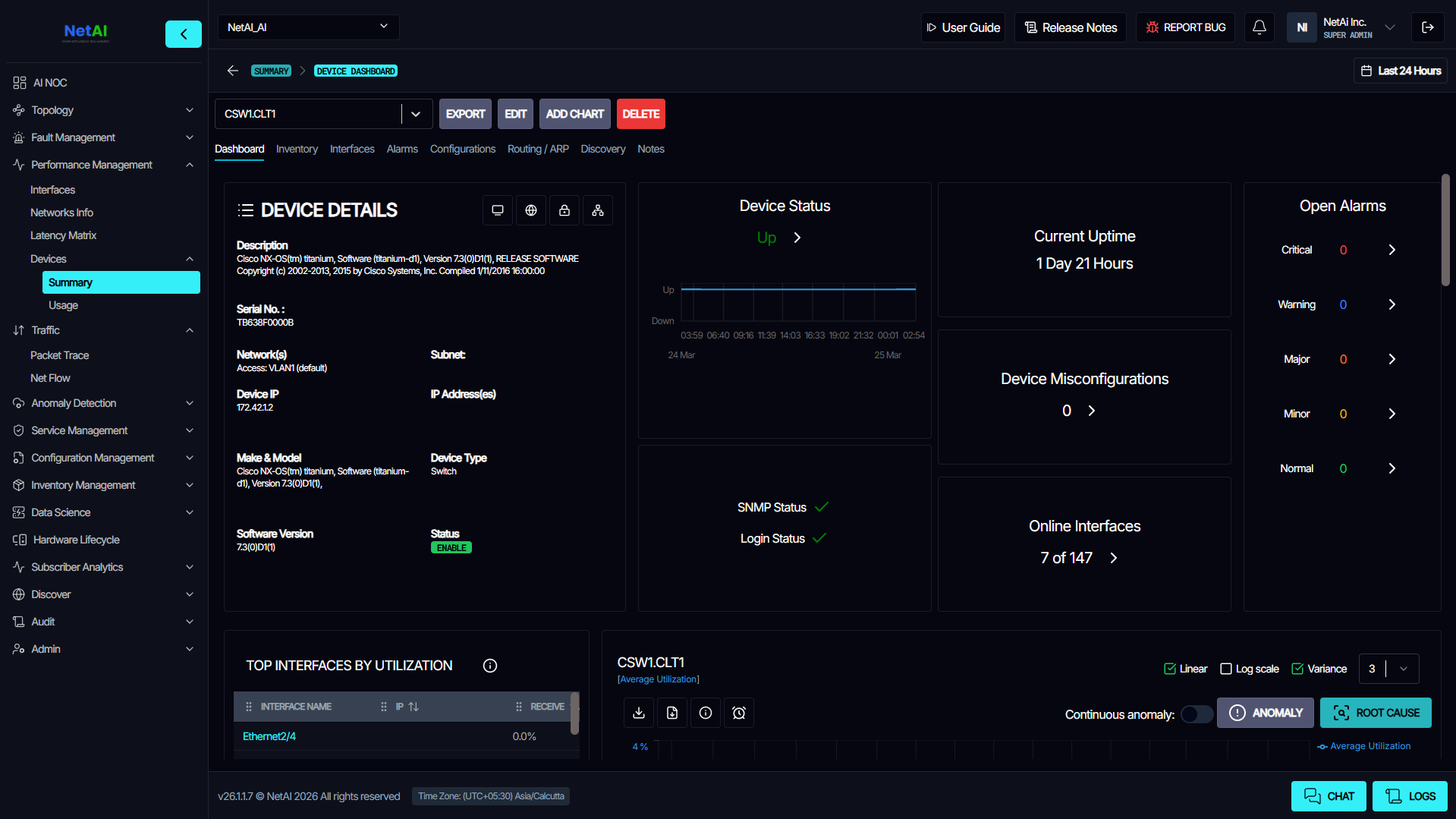The image size is (1456, 819).
Task: Open the globe icon in Device Details
Action: [x=531, y=210]
